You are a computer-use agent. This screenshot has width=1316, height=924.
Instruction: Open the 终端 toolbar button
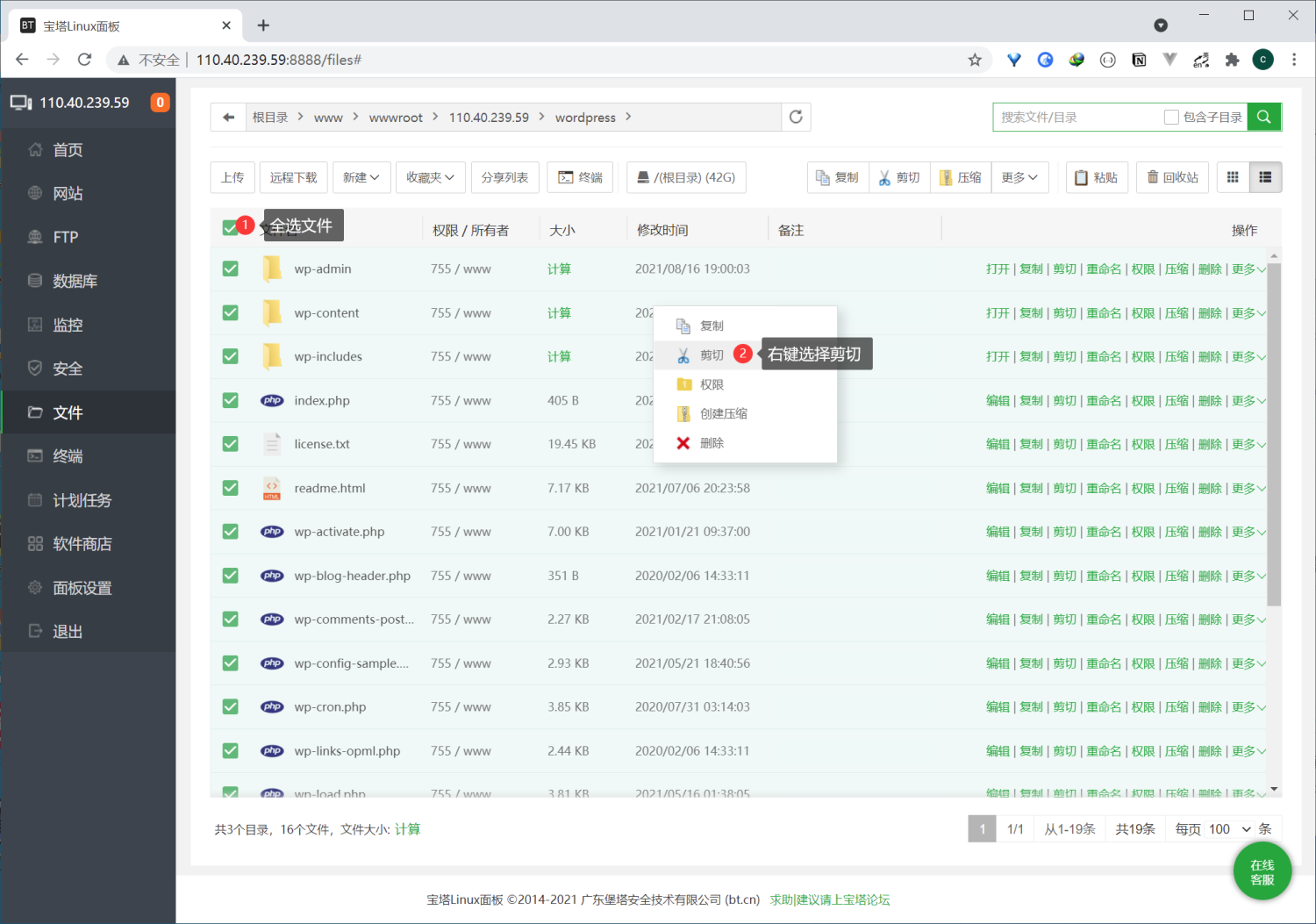pyautogui.click(x=580, y=177)
